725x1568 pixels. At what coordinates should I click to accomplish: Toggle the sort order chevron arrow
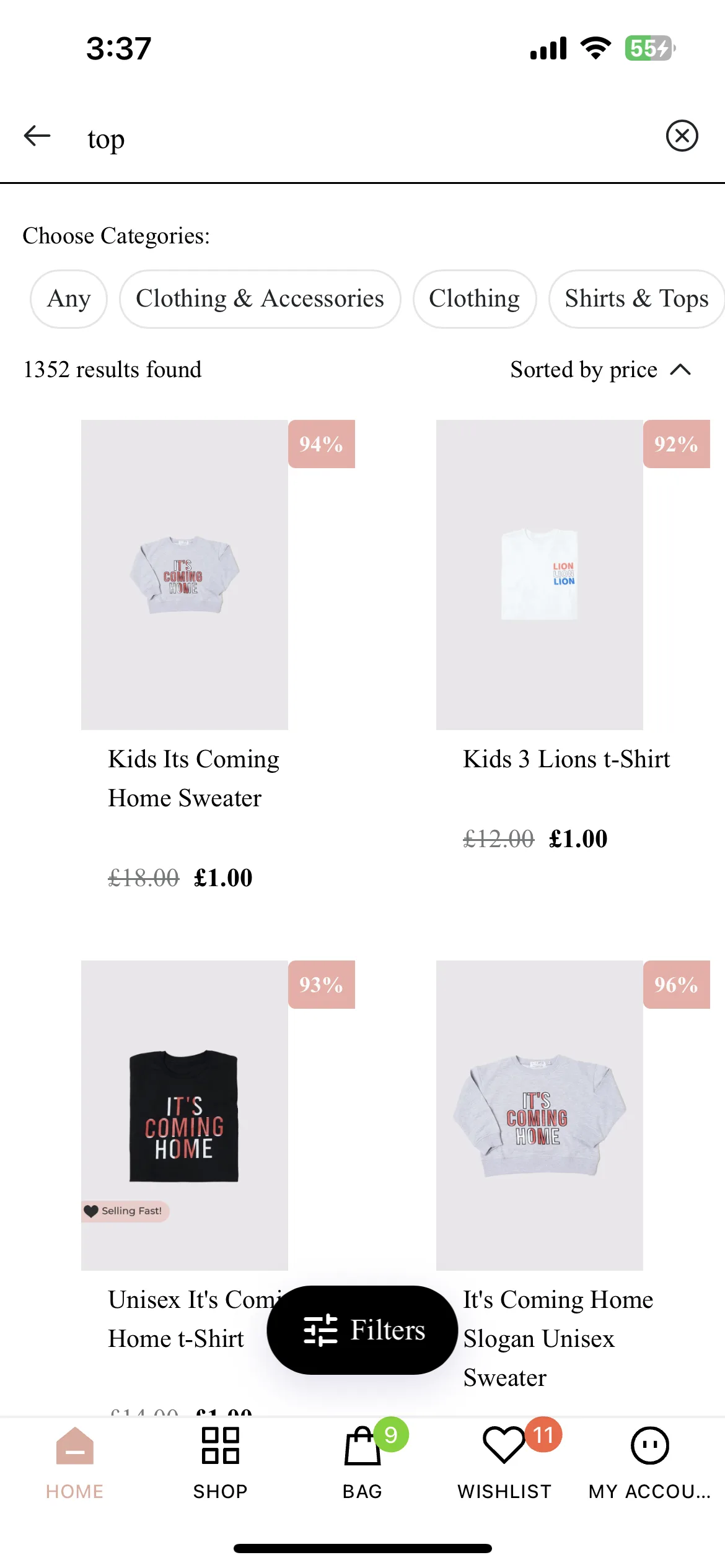pyautogui.click(x=680, y=370)
